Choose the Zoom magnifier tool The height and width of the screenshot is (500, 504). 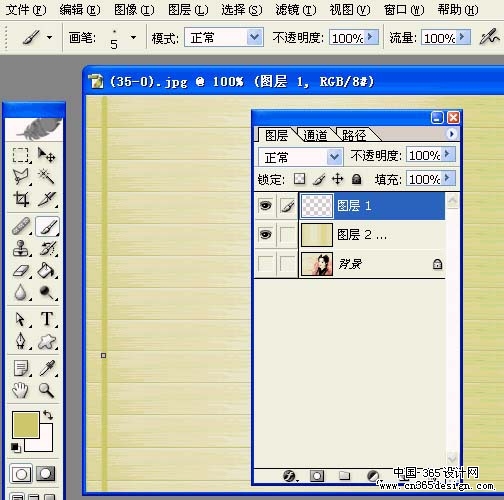tap(47, 390)
